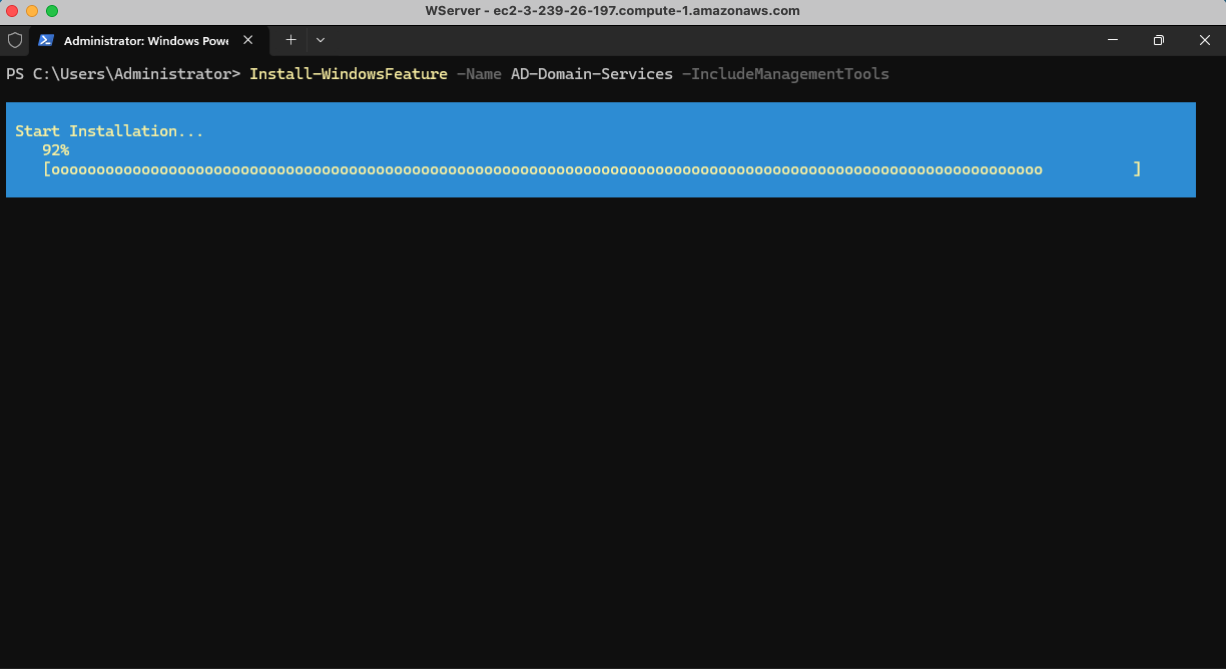Click the administrator shield icon in the terminal
Viewport: 1226px width, 669px height.
pyautogui.click(x=15, y=40)
